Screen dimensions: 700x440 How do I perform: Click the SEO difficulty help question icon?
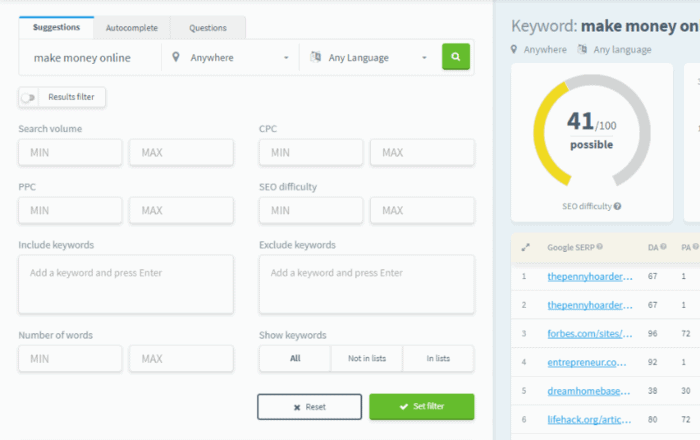pos(617,206)
